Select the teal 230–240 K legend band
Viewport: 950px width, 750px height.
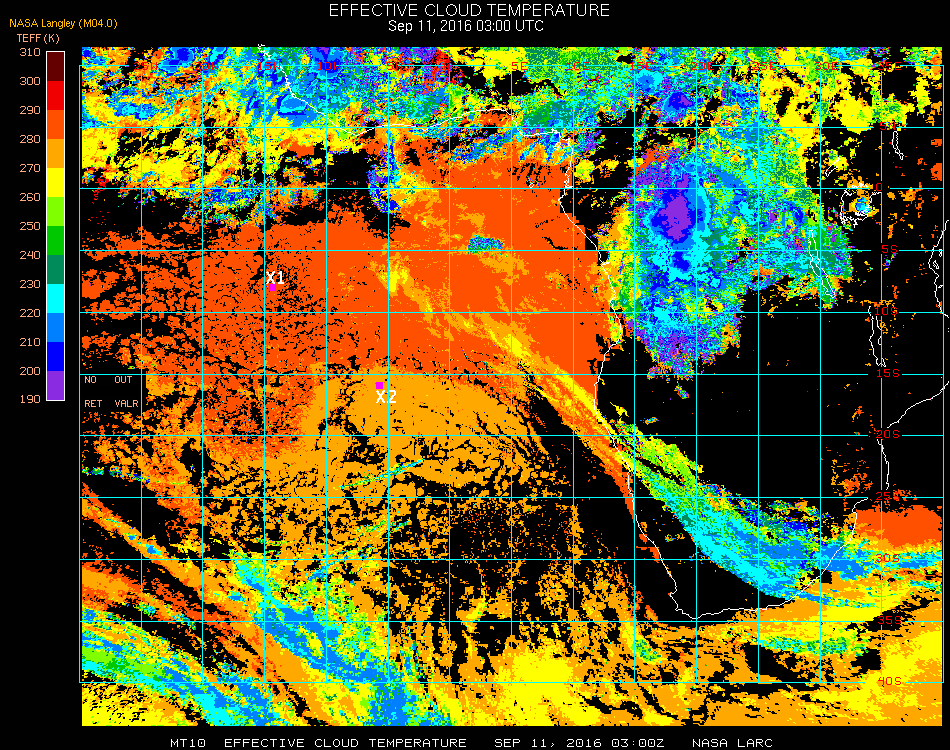pos(55,270)
